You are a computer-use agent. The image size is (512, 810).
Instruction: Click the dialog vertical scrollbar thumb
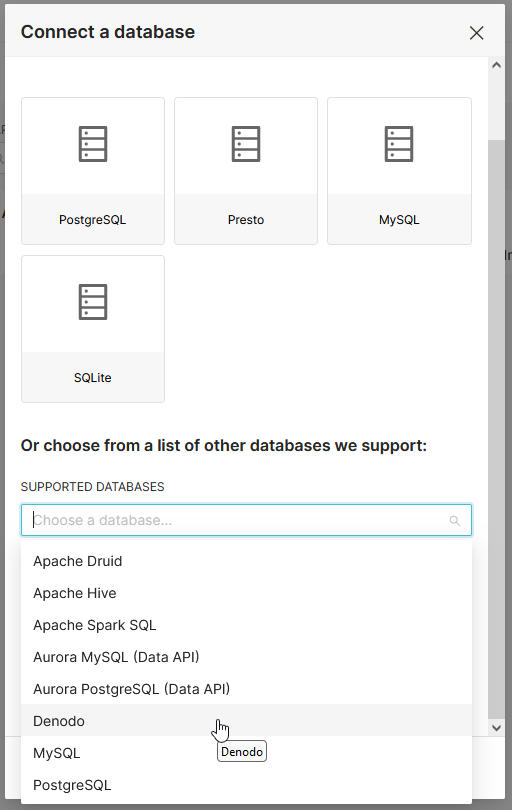click(497, 429)
